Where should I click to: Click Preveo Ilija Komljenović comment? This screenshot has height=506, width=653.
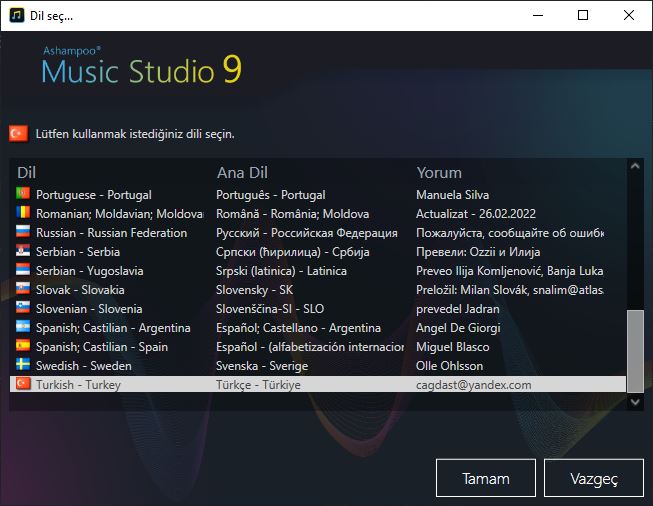pos(510,271)
